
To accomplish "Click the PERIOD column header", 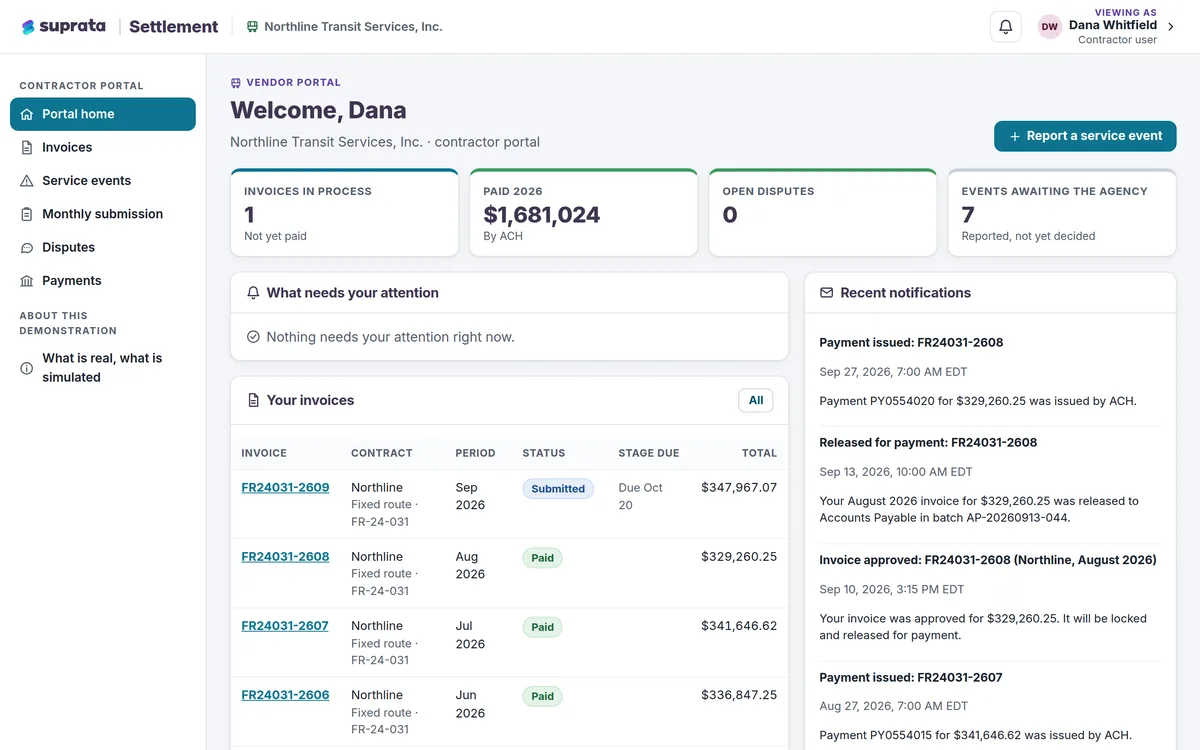I will [475, 453].
